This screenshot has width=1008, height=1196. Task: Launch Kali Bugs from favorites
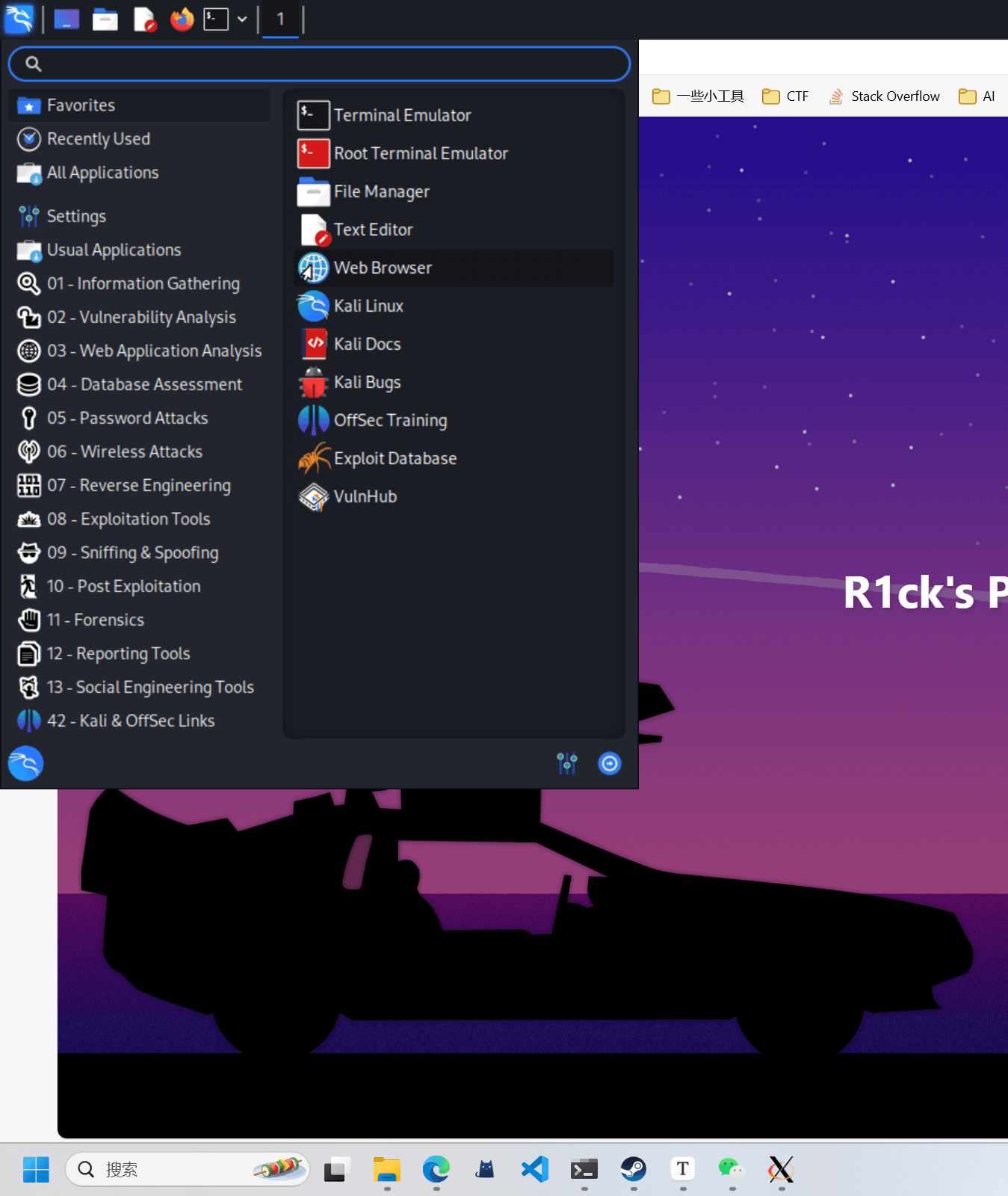(x=367, y=382)
